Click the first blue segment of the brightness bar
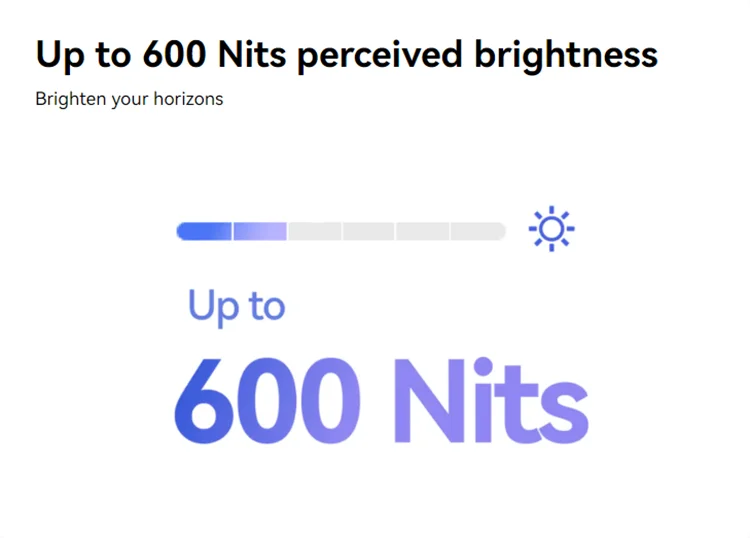The height and width of the screenshot is (538, 750). click(x=204, y=231)
